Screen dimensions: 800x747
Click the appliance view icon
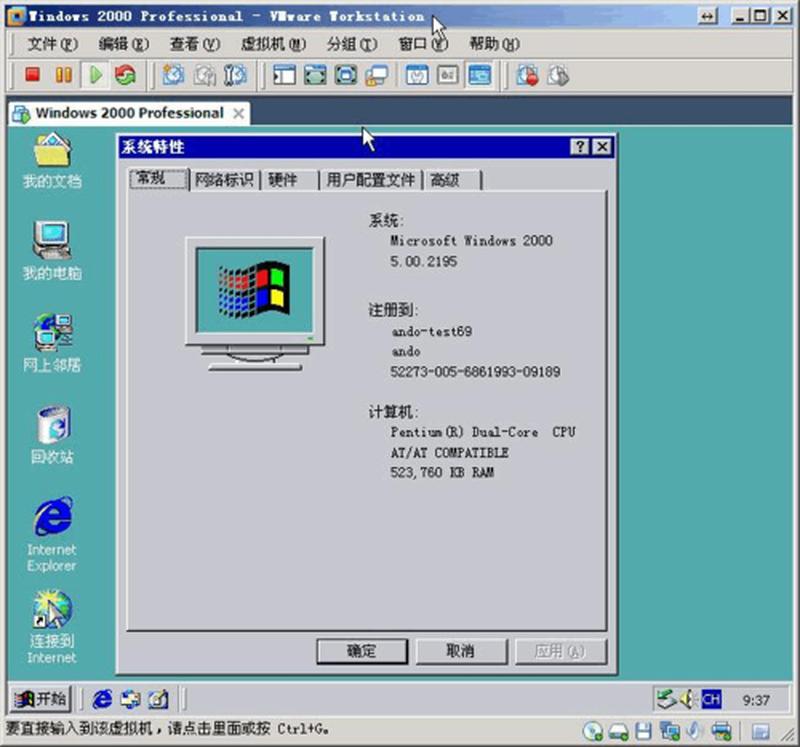448,75
